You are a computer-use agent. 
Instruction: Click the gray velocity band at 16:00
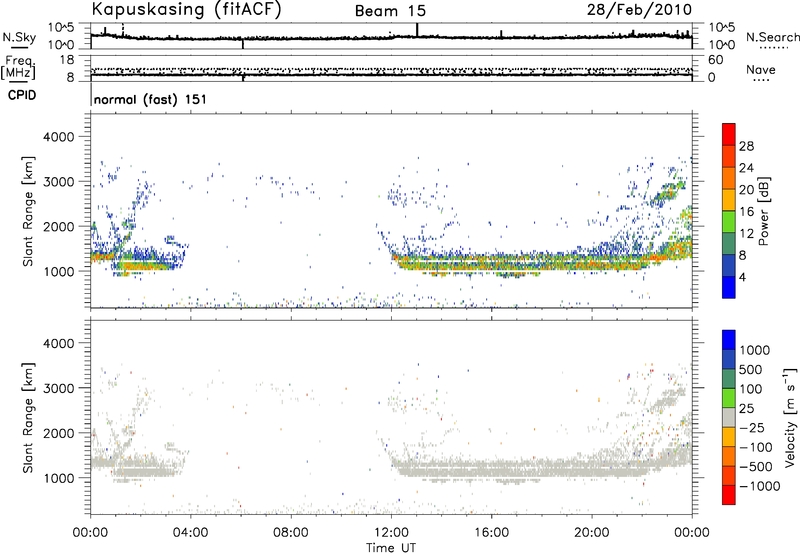(x=491, y=468)
